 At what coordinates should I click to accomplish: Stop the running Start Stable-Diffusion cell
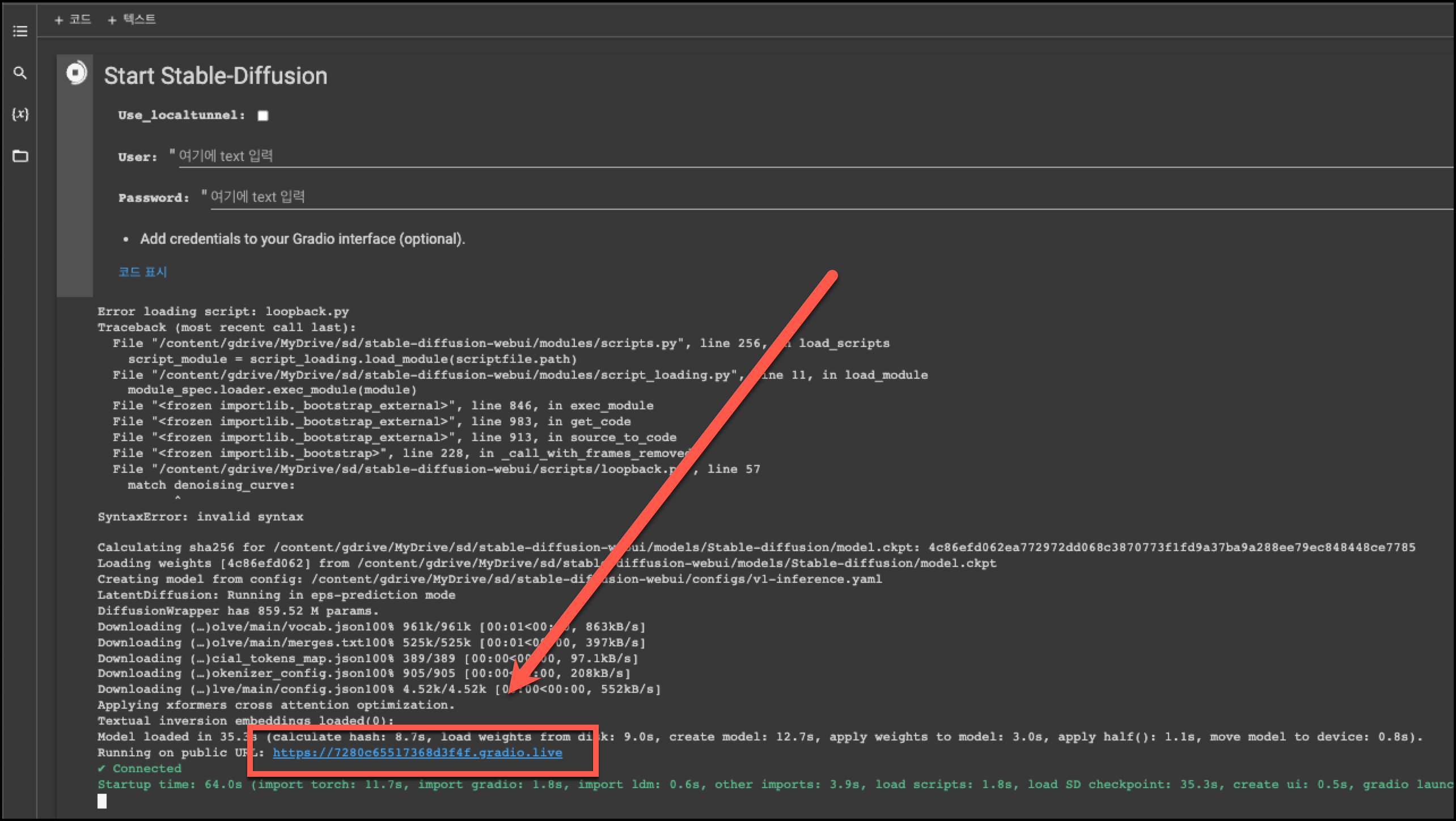[x=76, y=73]
